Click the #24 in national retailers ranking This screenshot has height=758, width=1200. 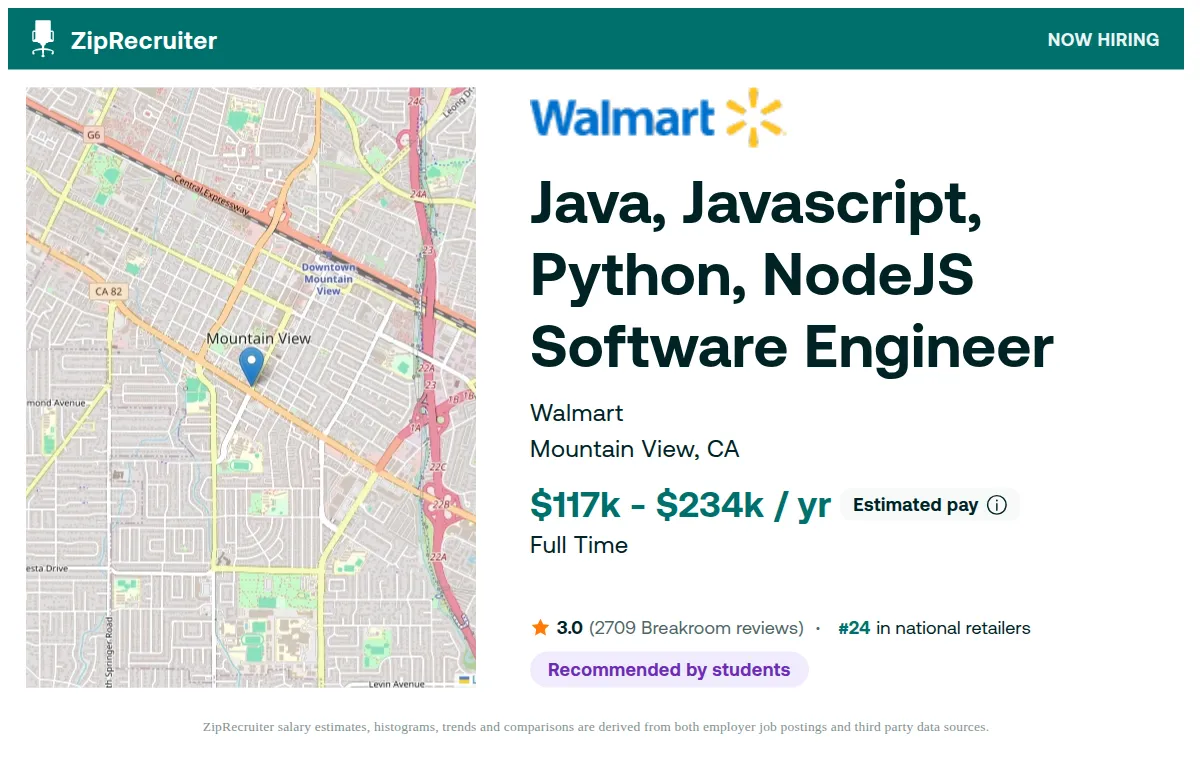tap(934, 628)
